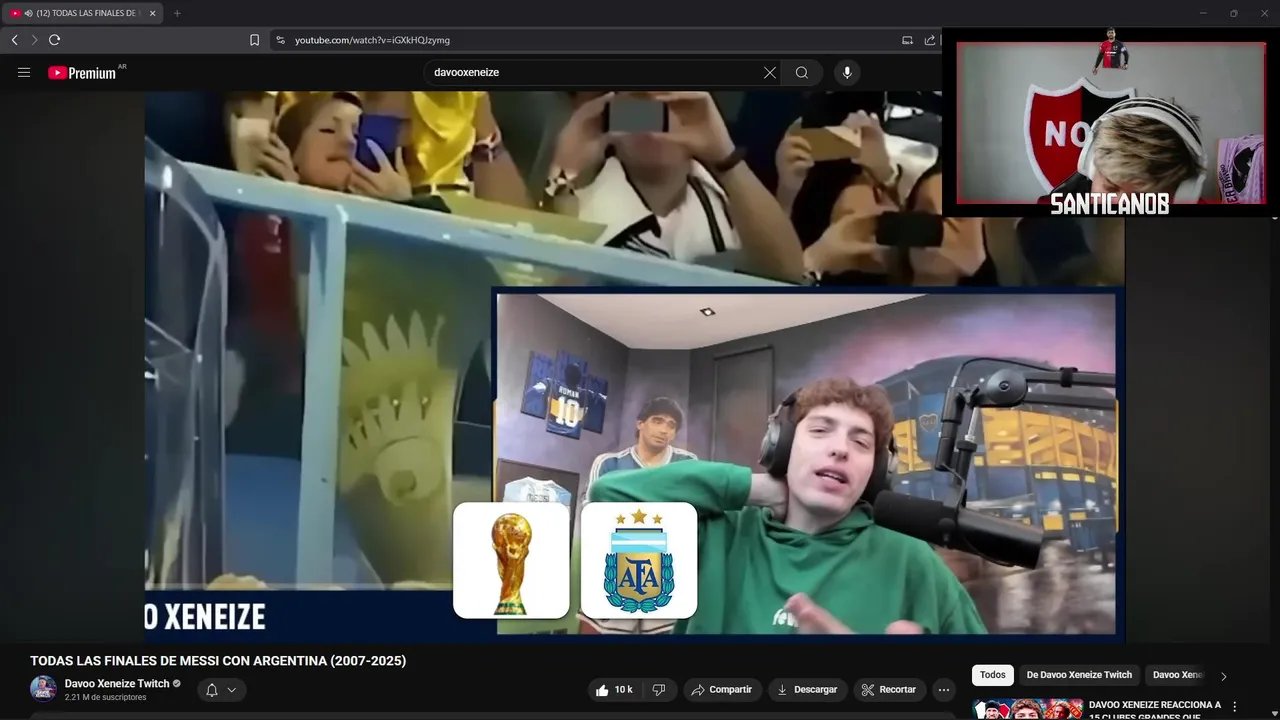
Task: Click the 2.21 M de suscriptores text
Action: [x=105, y=698]
